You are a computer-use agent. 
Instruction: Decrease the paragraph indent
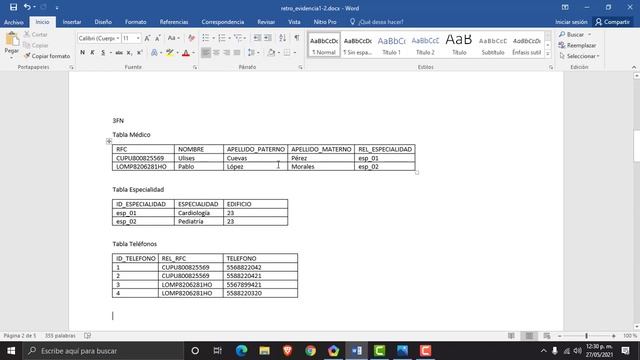(257, 38)
